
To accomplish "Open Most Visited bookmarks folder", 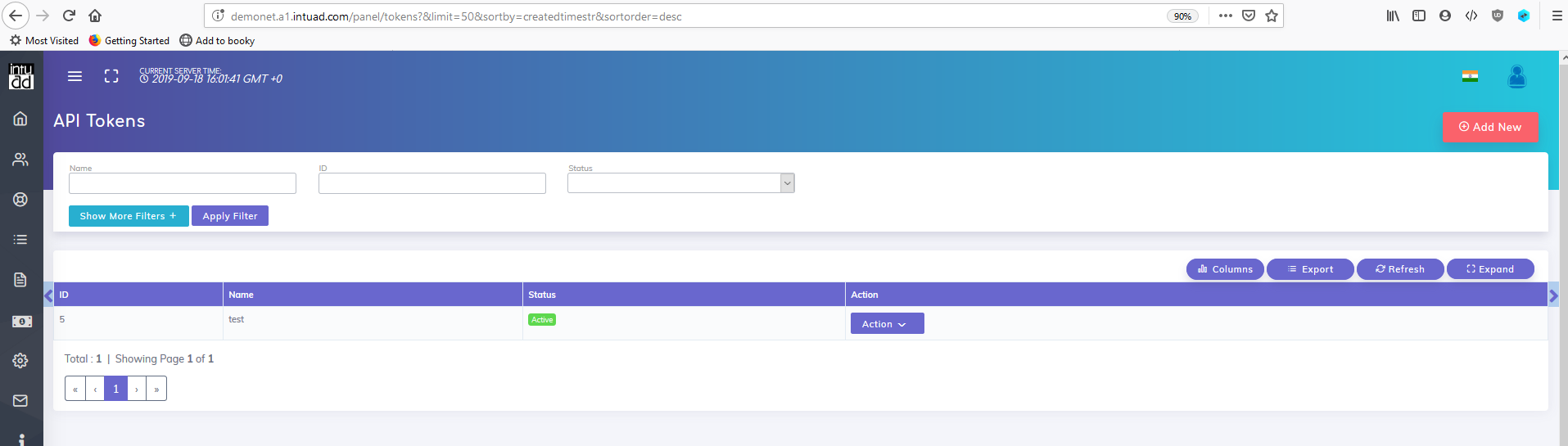I will click(x=44, y=40).
